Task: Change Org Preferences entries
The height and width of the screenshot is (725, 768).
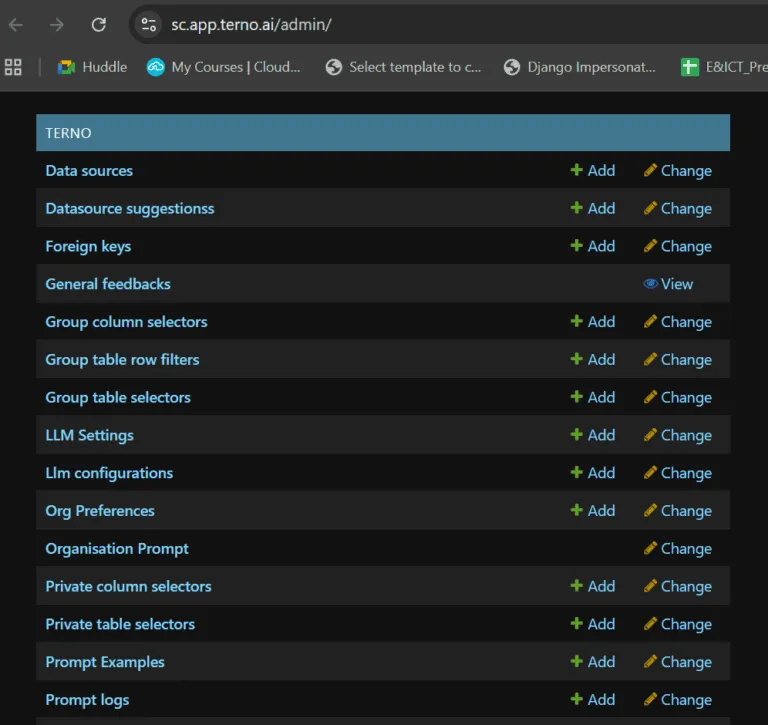Action: [677, 510]
